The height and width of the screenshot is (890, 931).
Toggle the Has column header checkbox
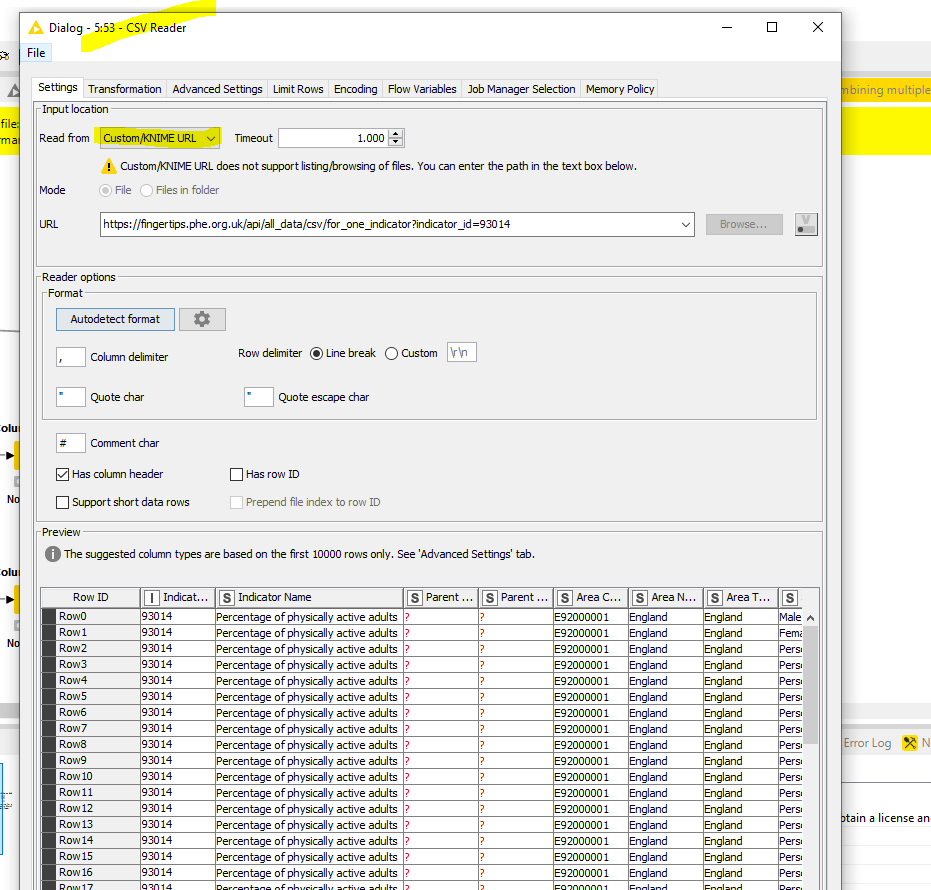(x=64, y=474)
